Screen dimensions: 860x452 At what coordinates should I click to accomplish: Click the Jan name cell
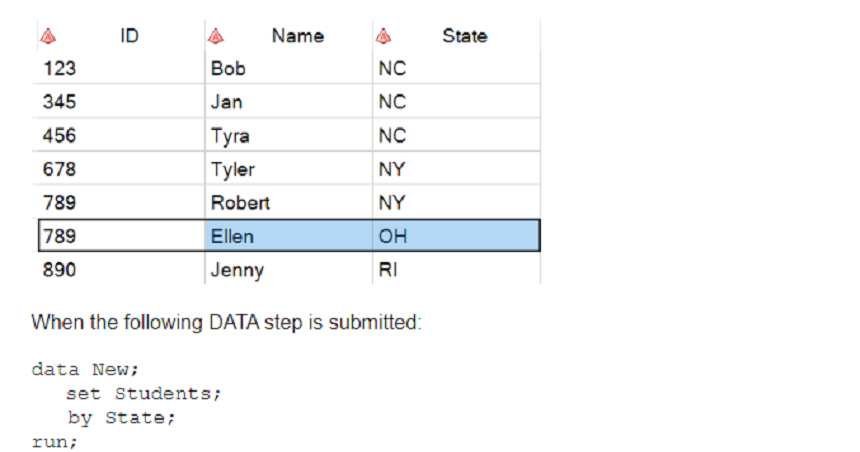click(288, 102)
